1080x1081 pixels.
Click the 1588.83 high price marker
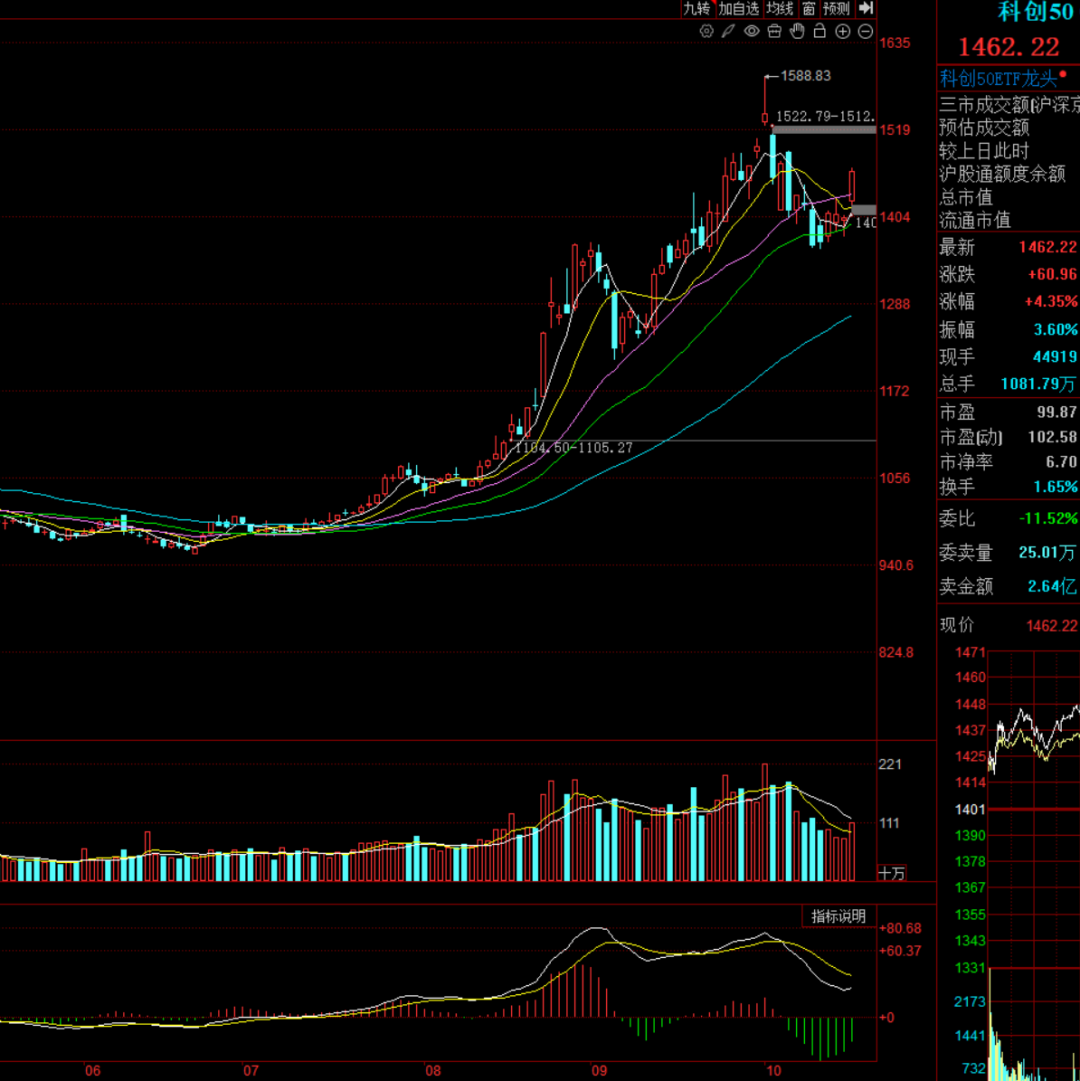(805, 75)
